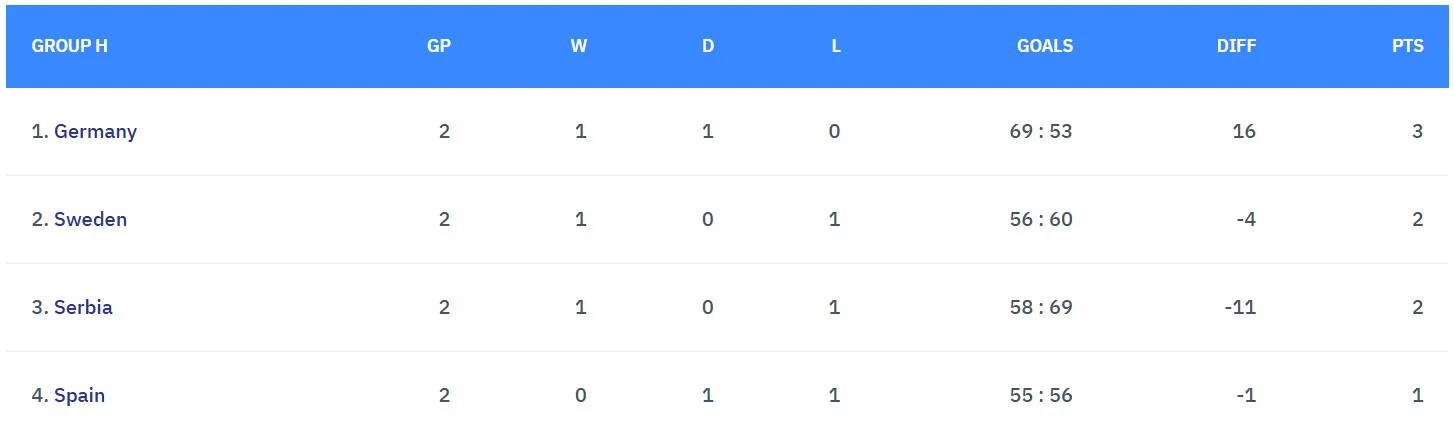Click Spain's 1 point value
The height and width of the screenshot is (437, 1454).
(1417, 395)
